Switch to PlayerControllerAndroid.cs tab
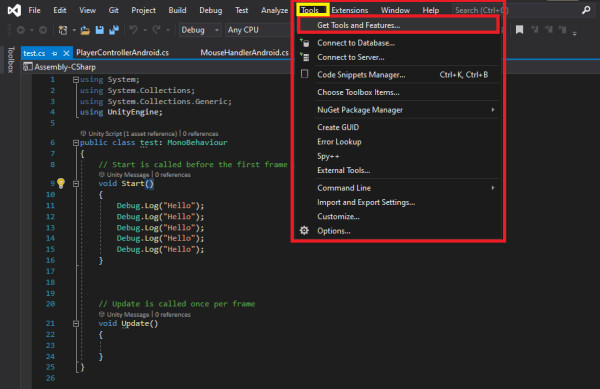Screen dimensions: 600x389 [122, 53]
